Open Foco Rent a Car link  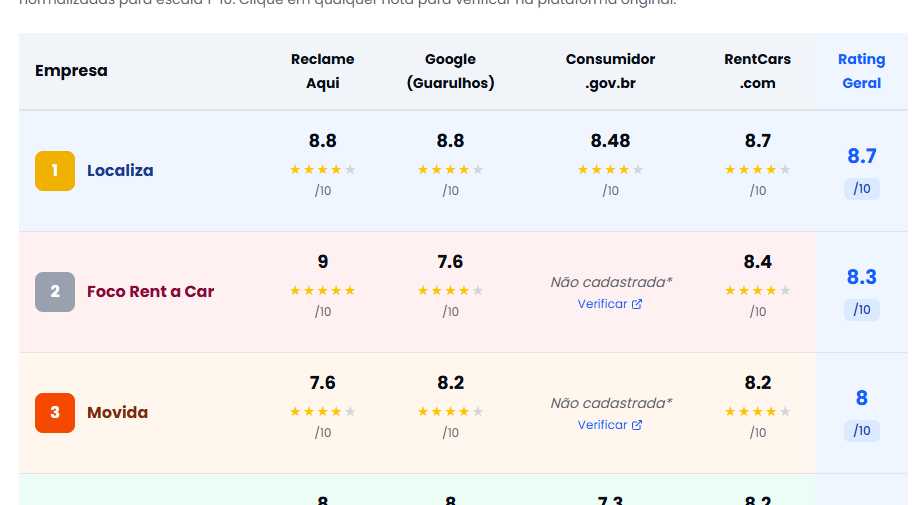tap(150, 292)
